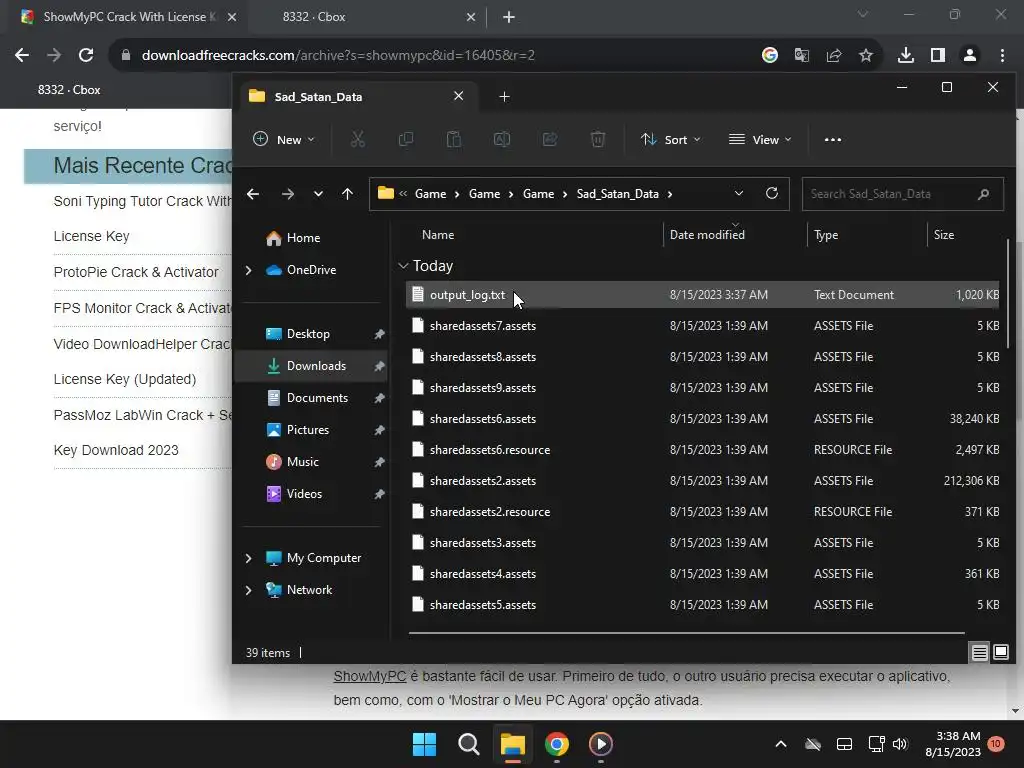Click the share page icon in address bar
Screen dimensions: 1024x768
[834, 56]
